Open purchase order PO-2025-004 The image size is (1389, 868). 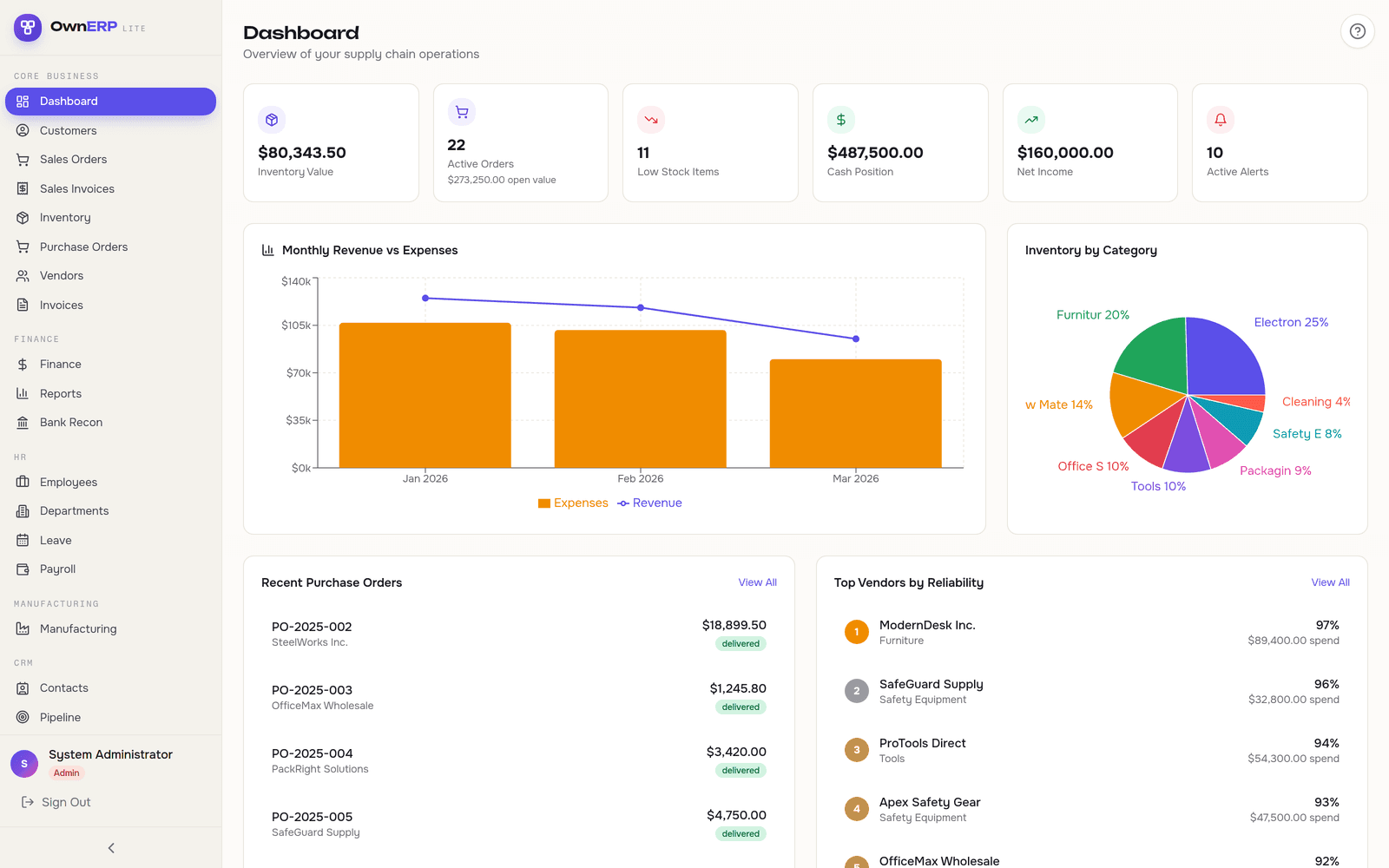pos(519,760)
